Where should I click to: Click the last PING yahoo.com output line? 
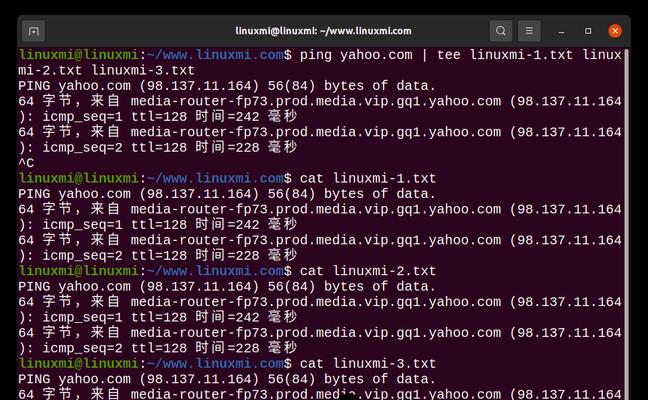227,379
